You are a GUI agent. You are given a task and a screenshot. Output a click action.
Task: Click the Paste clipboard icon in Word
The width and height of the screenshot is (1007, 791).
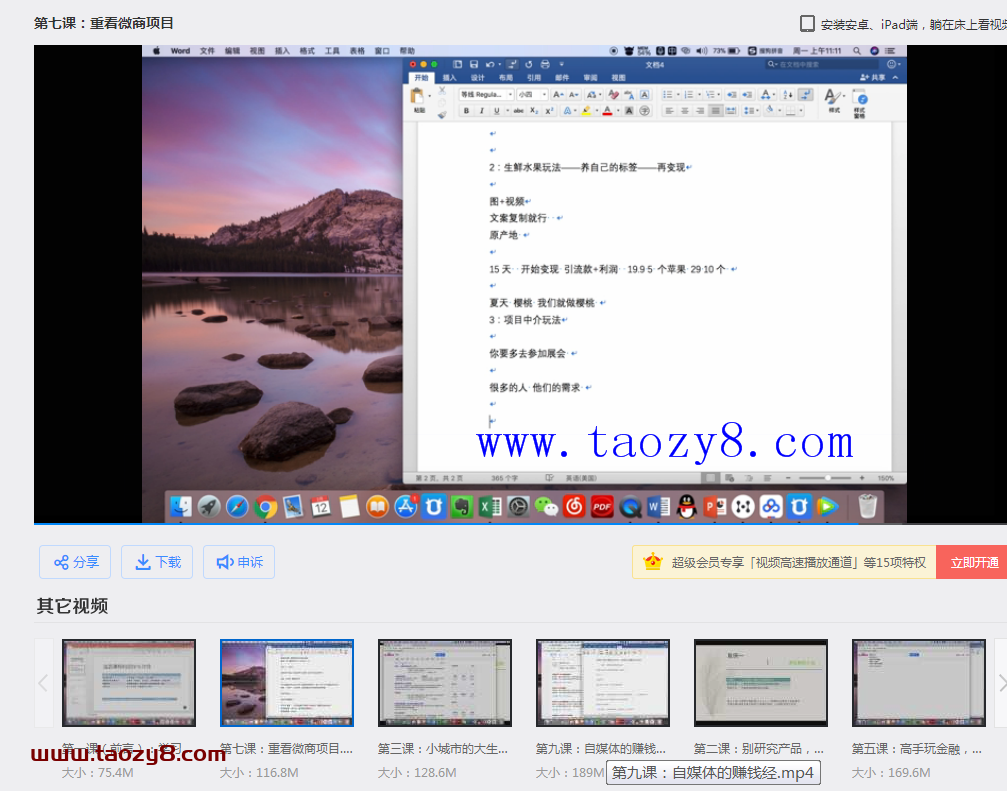(x=418, y=96)
